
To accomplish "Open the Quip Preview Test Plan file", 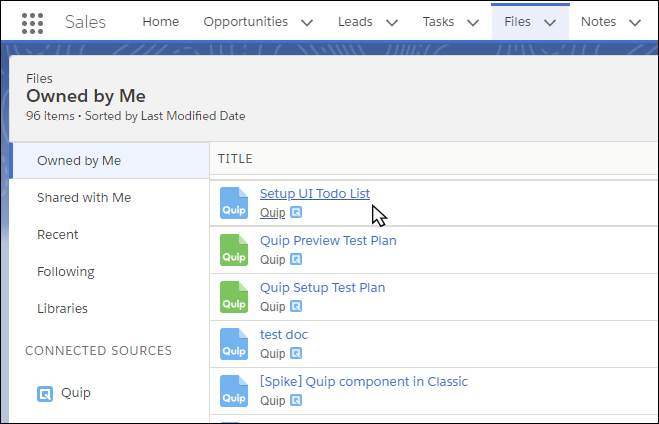I will point(328,241).
